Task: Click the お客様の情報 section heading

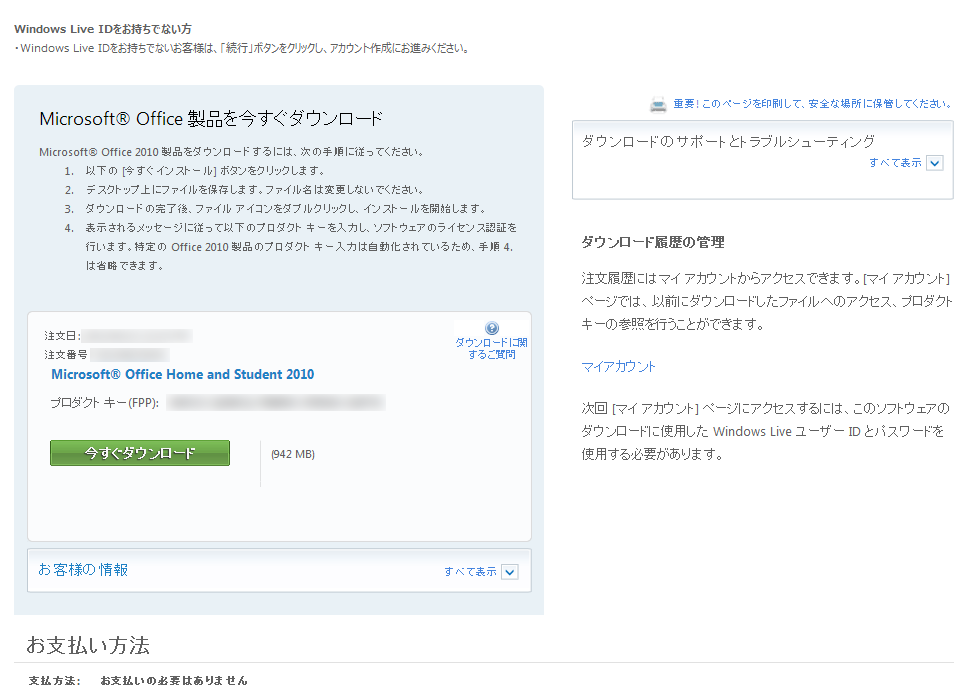Action: pyautogui.click(x=83, y=569)
